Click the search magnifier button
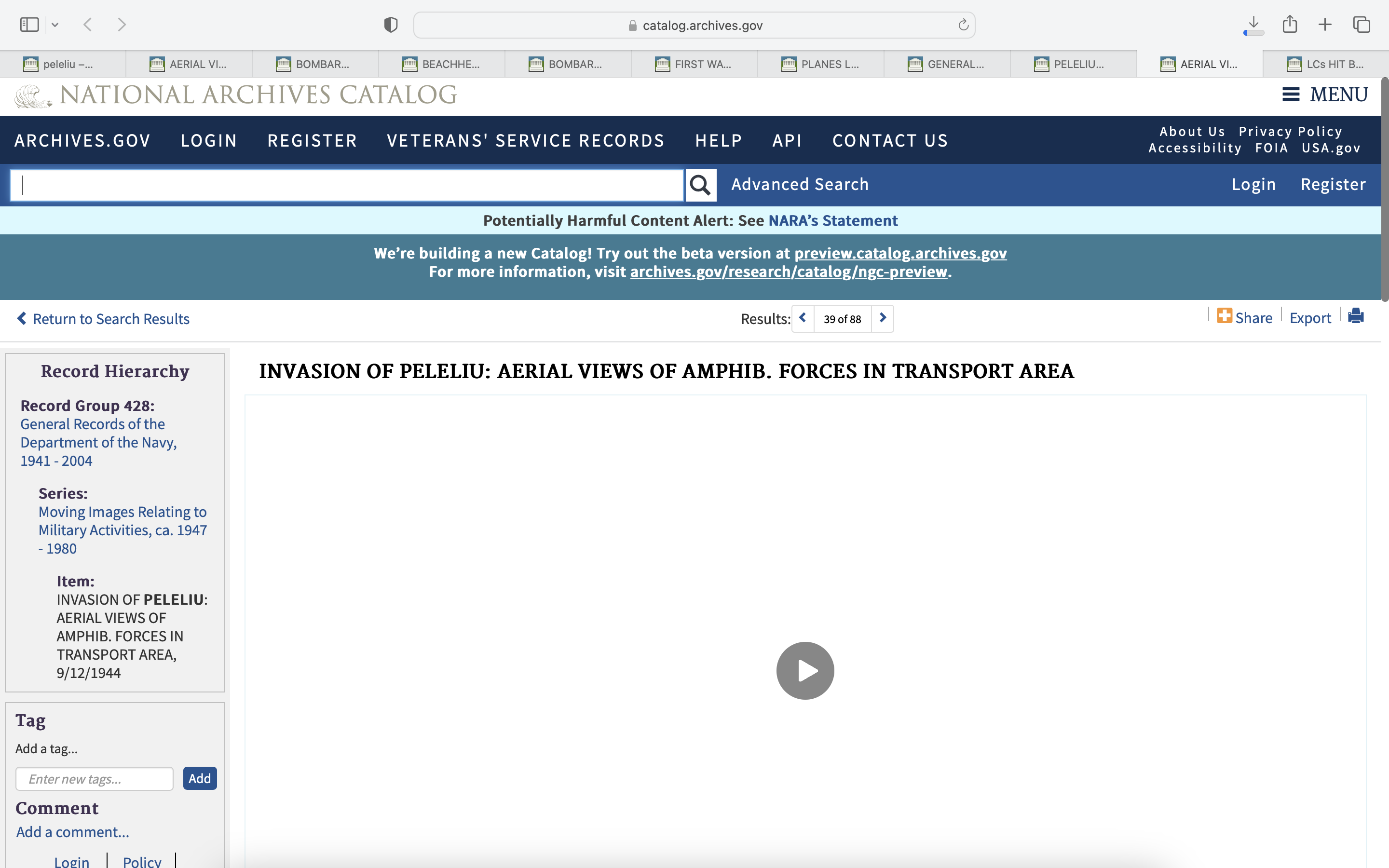The width and height of the screenshot is (1389, 868). pos(700,185)
